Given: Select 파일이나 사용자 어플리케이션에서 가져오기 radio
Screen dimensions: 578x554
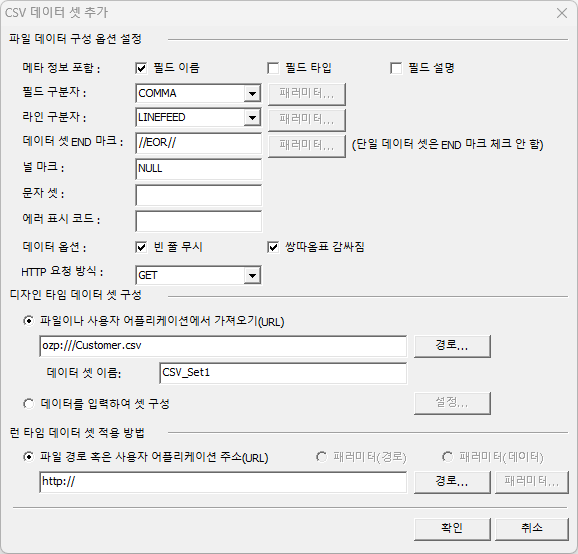Looking at the screenshot, I should pyautogui.click(x=28, y=321).
